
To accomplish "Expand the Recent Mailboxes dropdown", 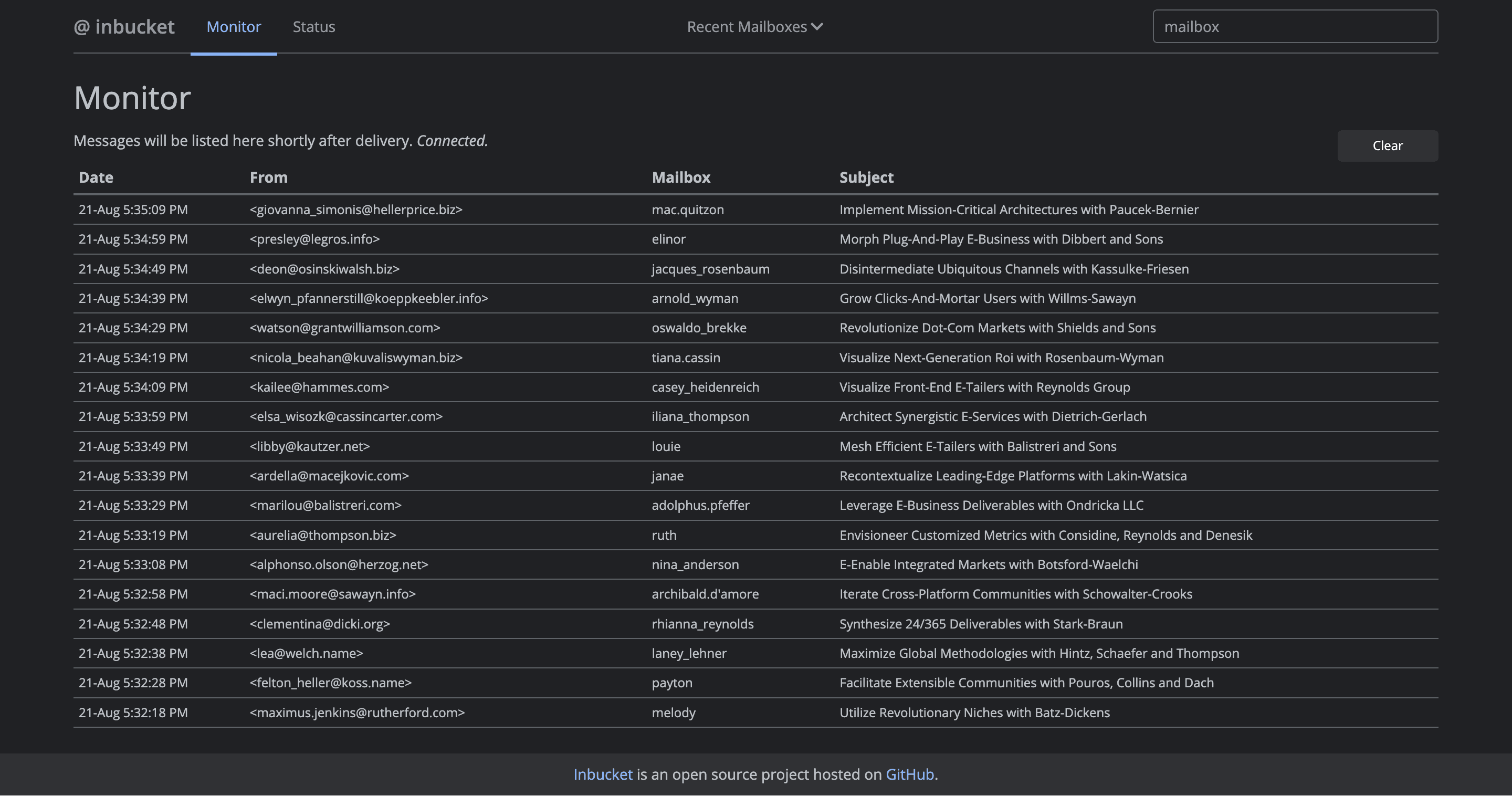I will pyautogui.click(x=755, y=26).
